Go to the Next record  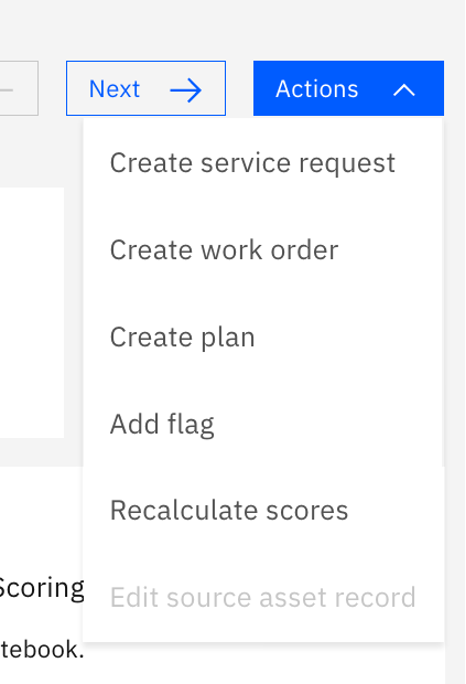[x=146, y=88]
